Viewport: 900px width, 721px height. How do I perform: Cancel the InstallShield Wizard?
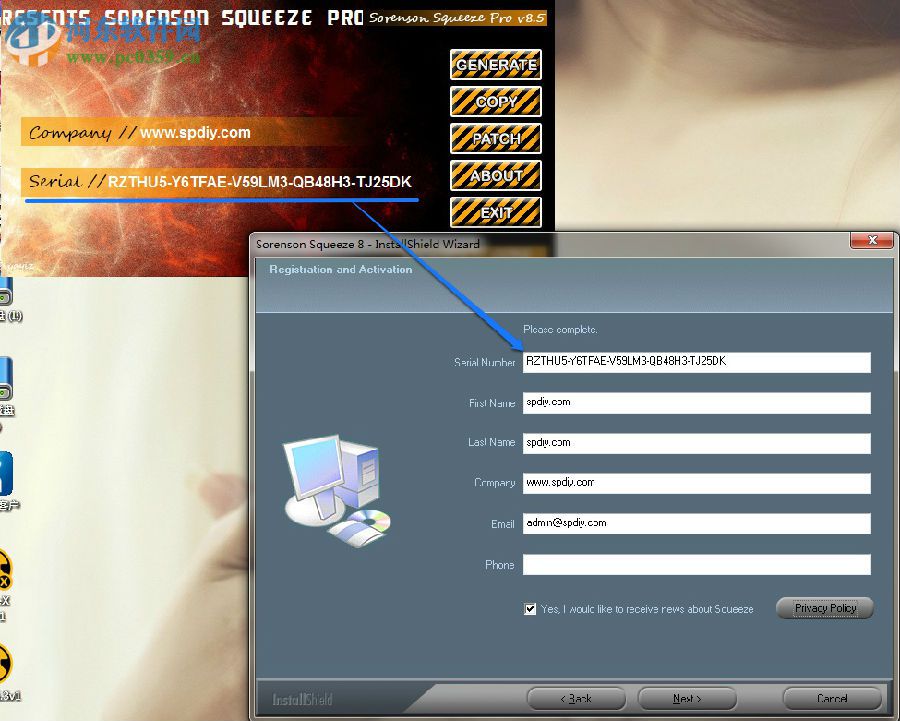coord(832,699)
